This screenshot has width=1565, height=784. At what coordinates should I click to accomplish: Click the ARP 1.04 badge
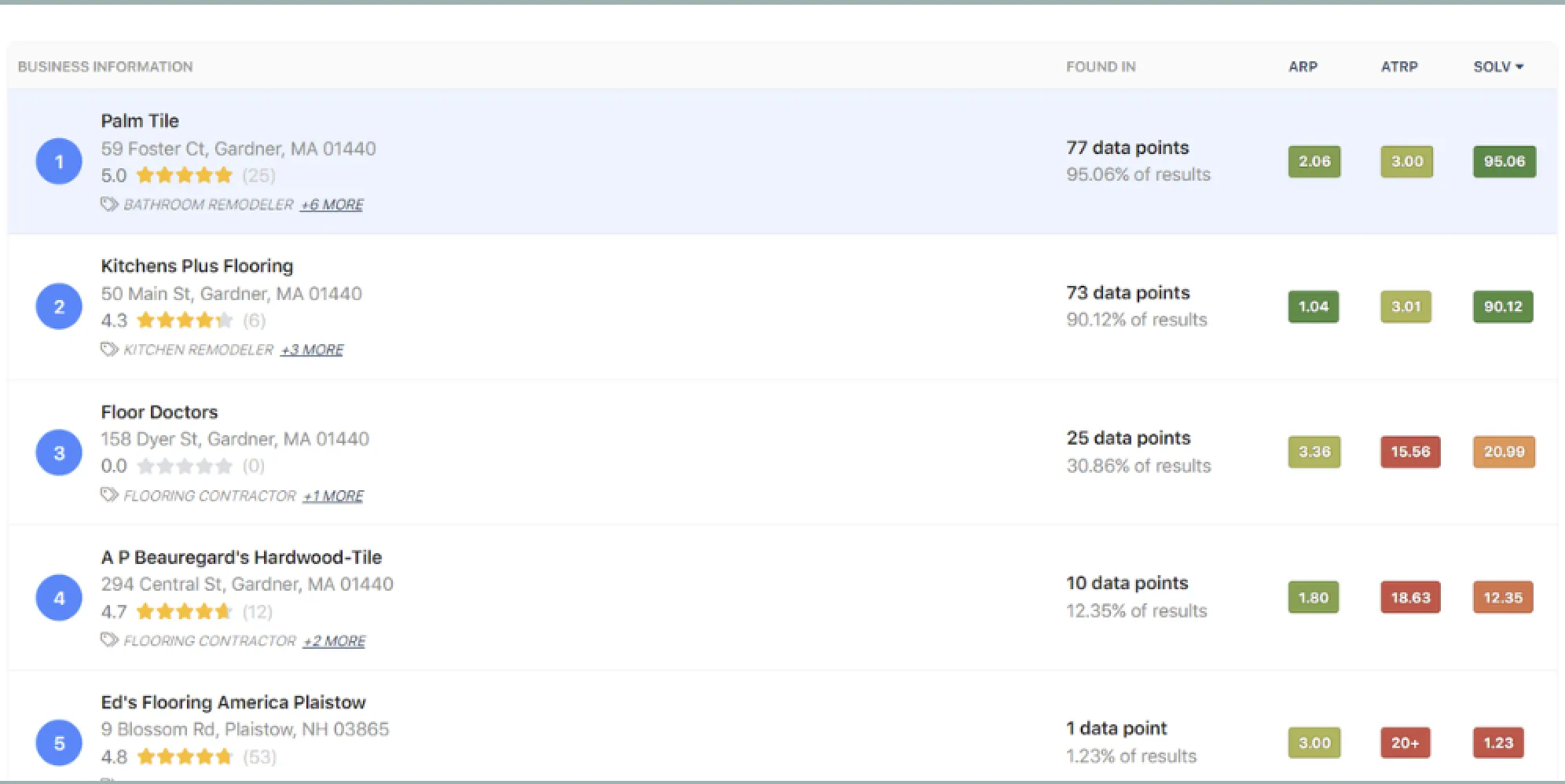[x=1314, y=307]
